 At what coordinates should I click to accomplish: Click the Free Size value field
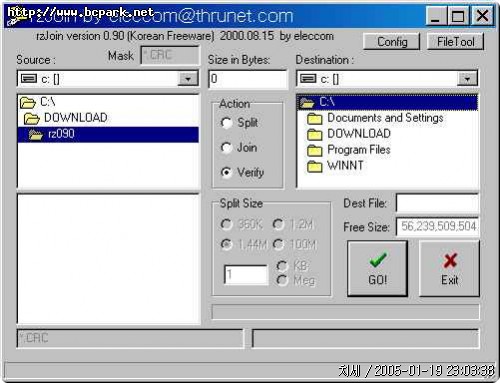437,227
